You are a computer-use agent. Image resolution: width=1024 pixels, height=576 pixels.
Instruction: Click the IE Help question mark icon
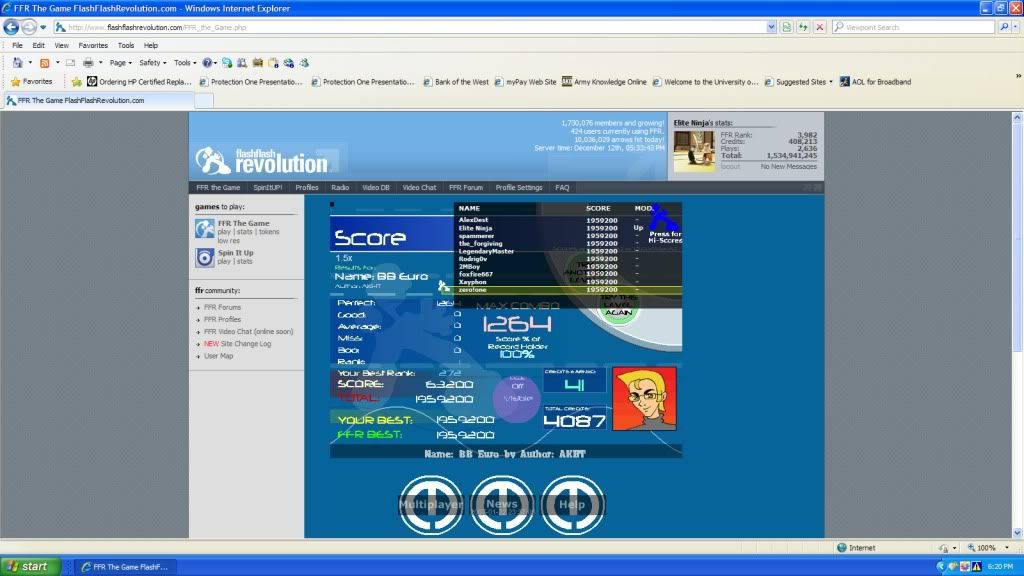coord(207,62)
